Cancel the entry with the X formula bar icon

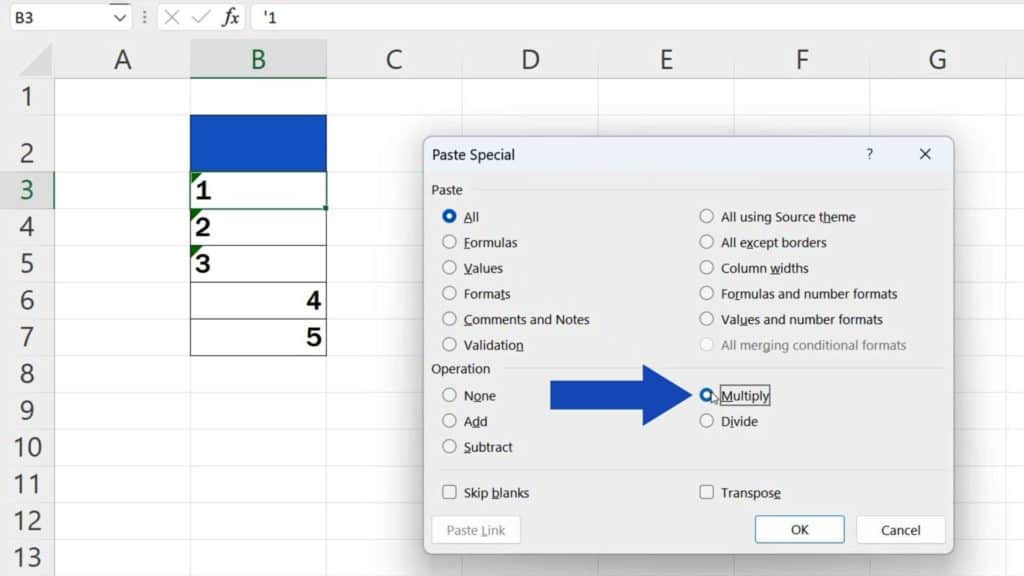(x=172, y=18)
